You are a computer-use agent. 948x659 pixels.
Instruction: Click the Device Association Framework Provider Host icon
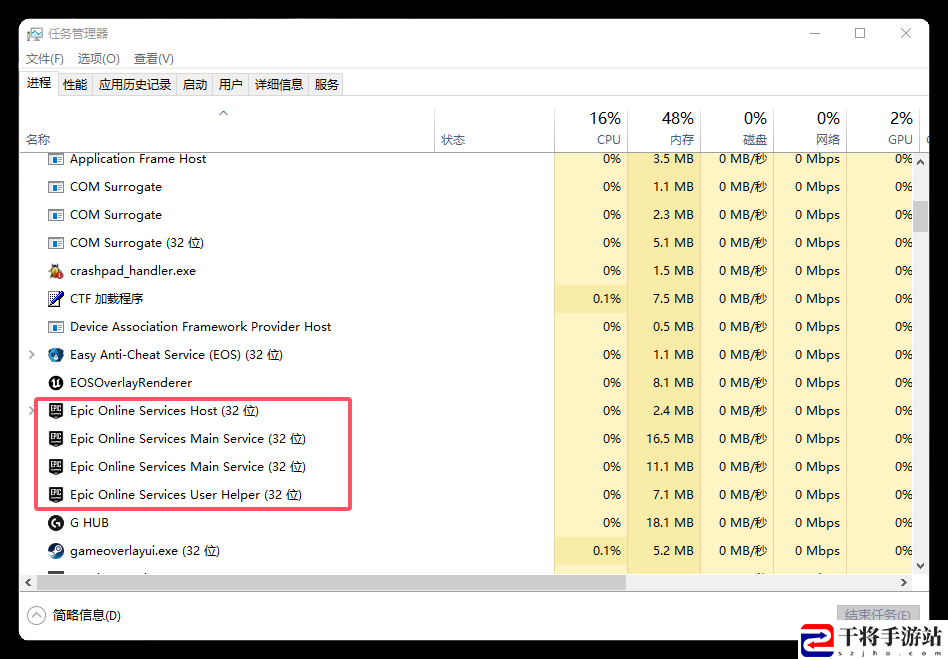(56, 327)
